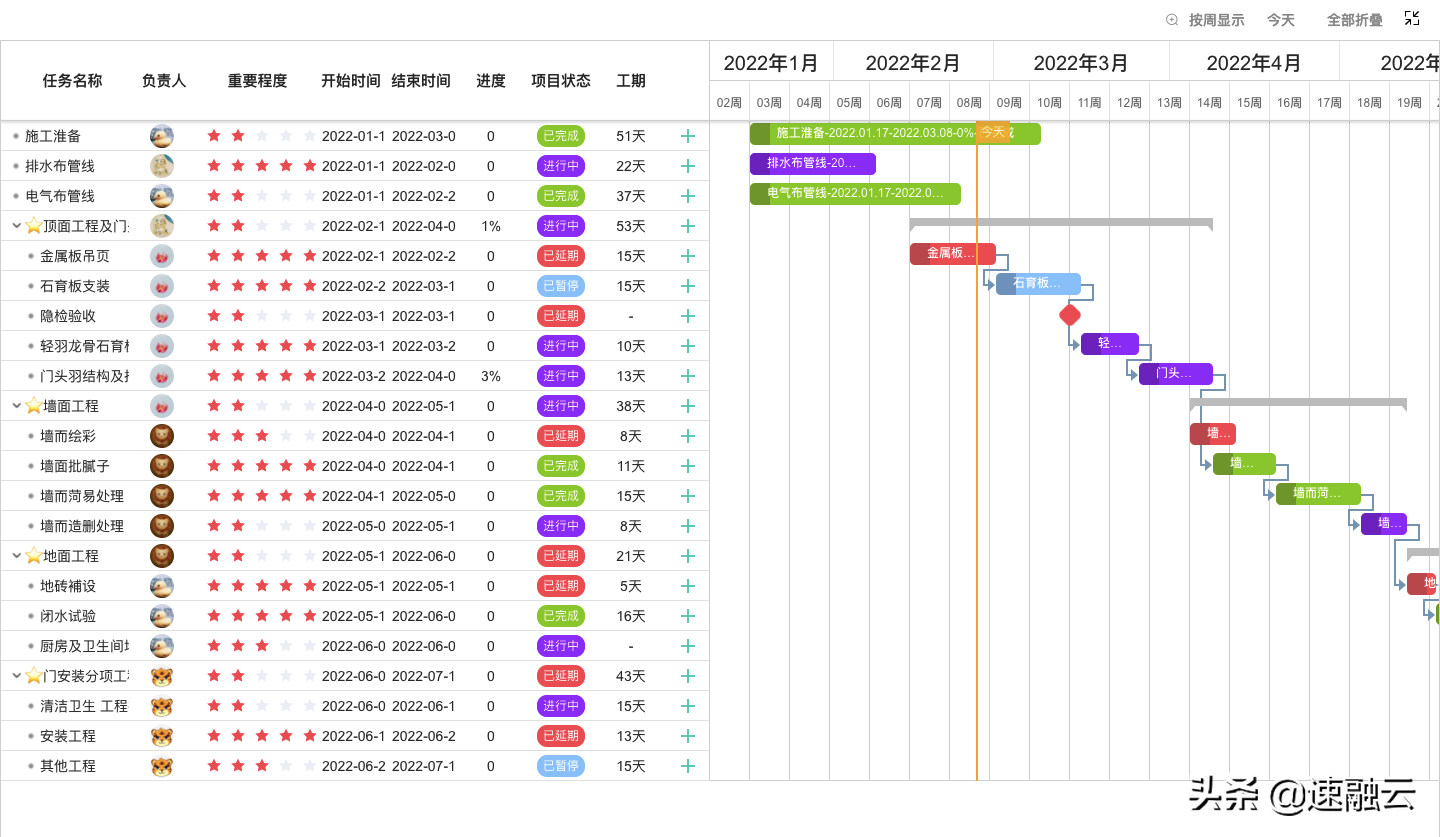Select the purple 门头 Gantt bar
This screenshot has height=837, width=1440.
1176,374
